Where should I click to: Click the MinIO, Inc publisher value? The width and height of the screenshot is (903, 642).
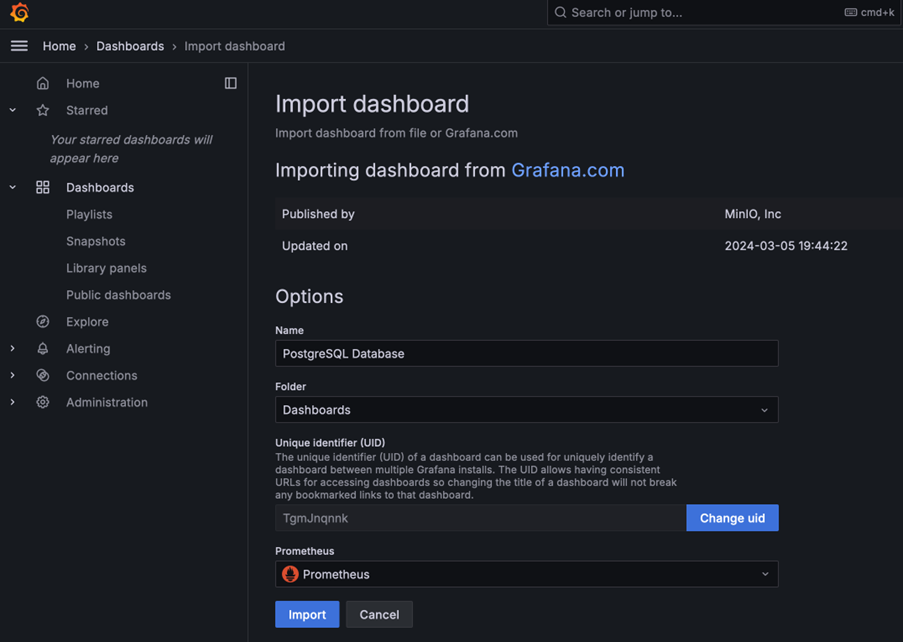[x=753, y=214]
